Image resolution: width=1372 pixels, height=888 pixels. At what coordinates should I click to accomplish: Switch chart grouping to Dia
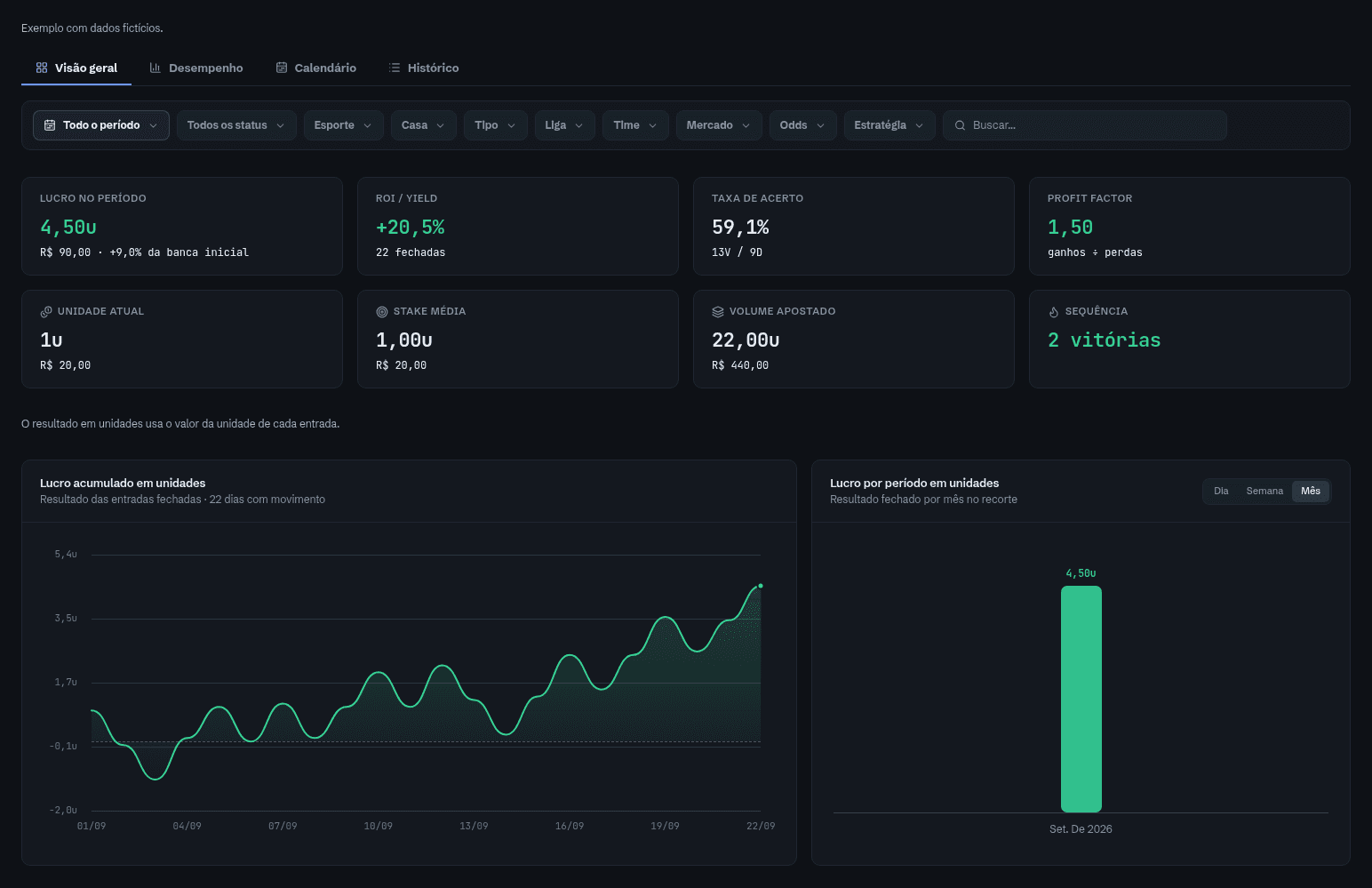coord(1221,492)
